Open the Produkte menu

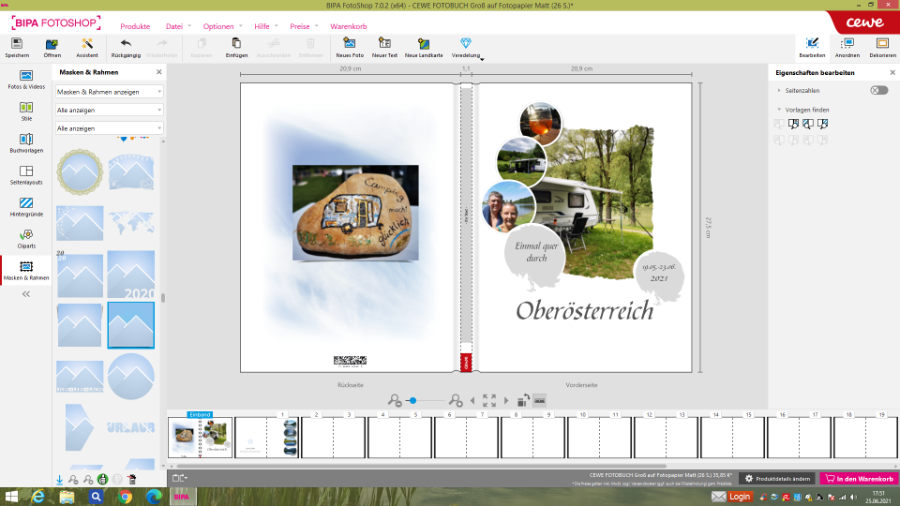pyautogui.click(x=135, y=25)
